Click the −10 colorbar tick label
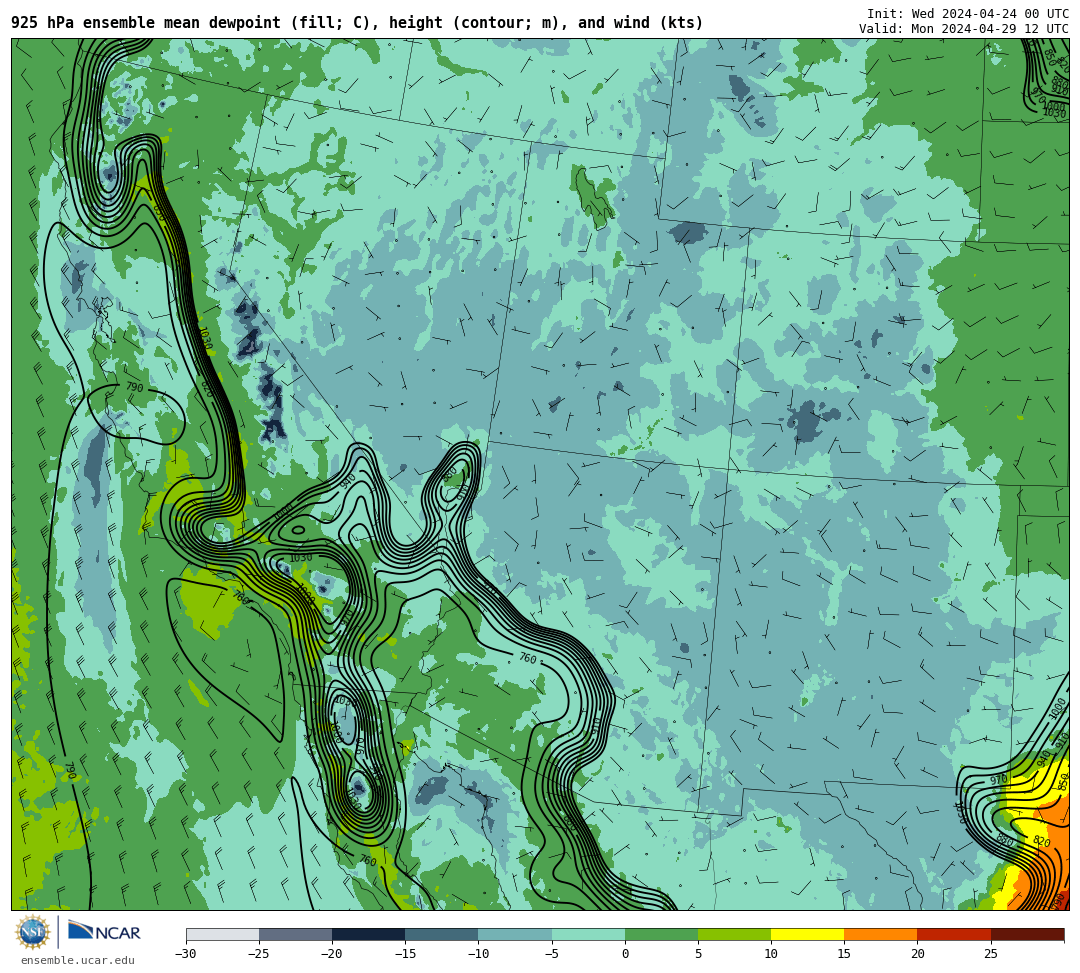The image size is (1080, 973). tap(478, 954)
